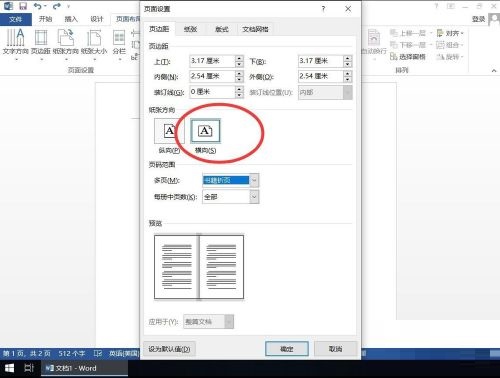The height and width of the screenshot is (378, 500).
Task: Switch to the 文档网格 document grid tab
Action: click(x=255, y=29)
